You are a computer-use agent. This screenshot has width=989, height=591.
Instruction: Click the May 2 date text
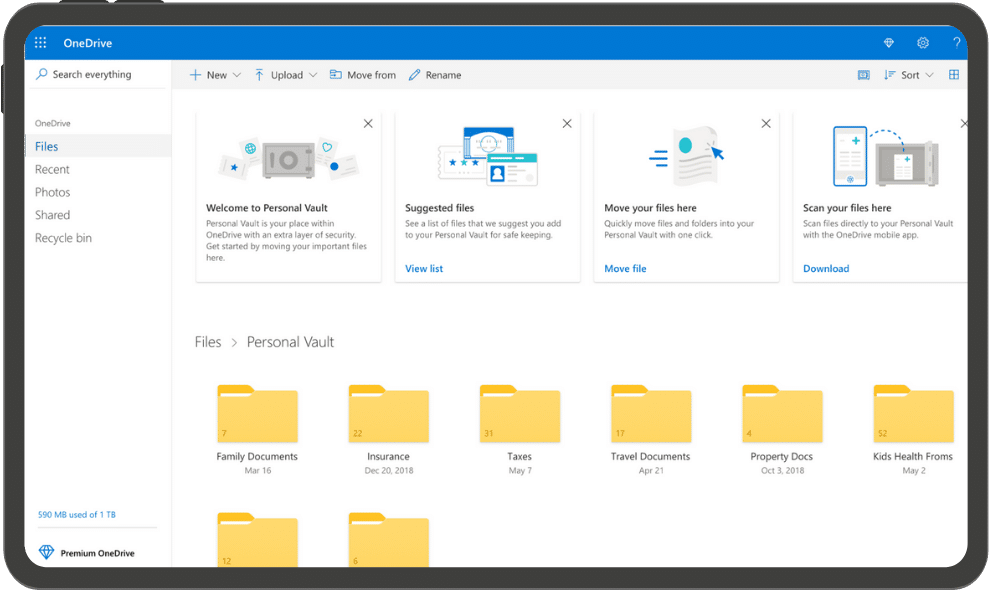click(x=913, y=471)
